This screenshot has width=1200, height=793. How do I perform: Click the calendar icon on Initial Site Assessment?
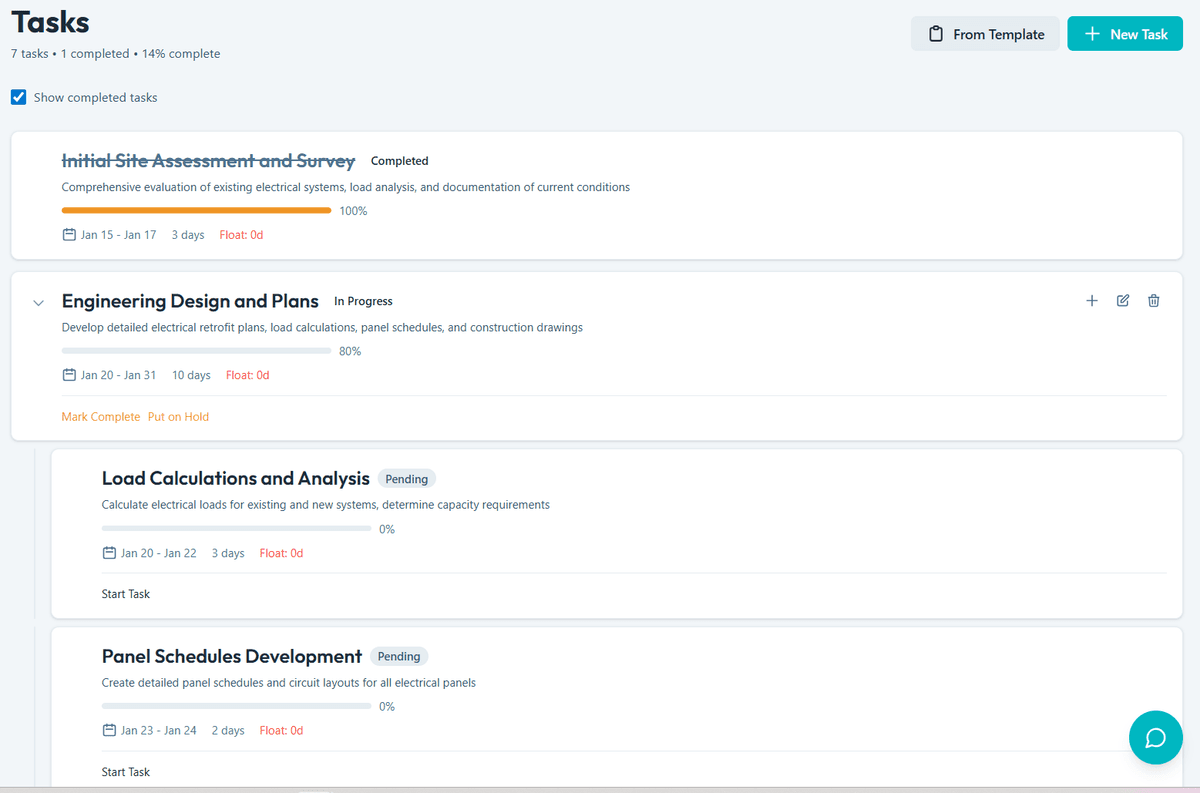point(68,234)
